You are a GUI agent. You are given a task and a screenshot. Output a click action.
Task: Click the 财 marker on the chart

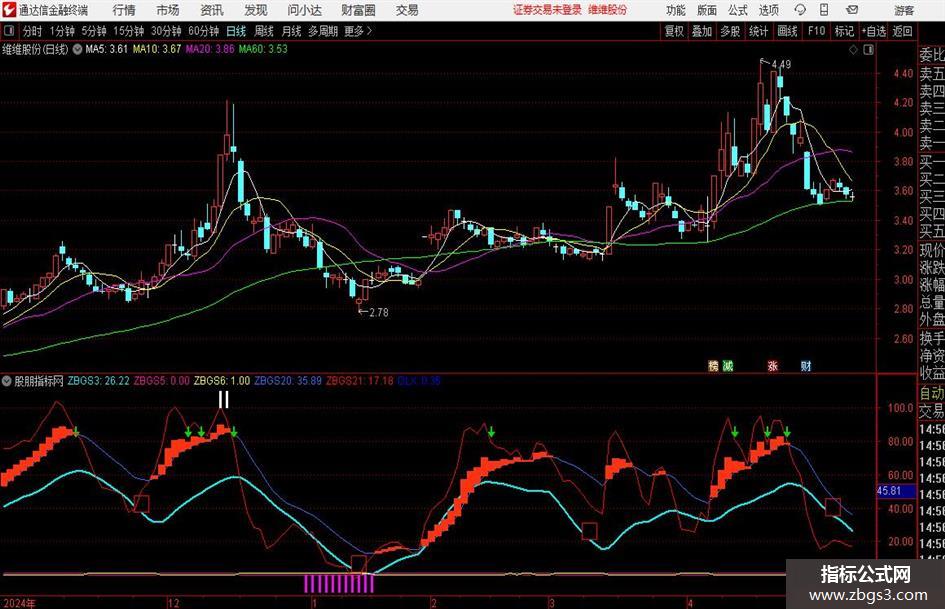click(x=806, y=365)
